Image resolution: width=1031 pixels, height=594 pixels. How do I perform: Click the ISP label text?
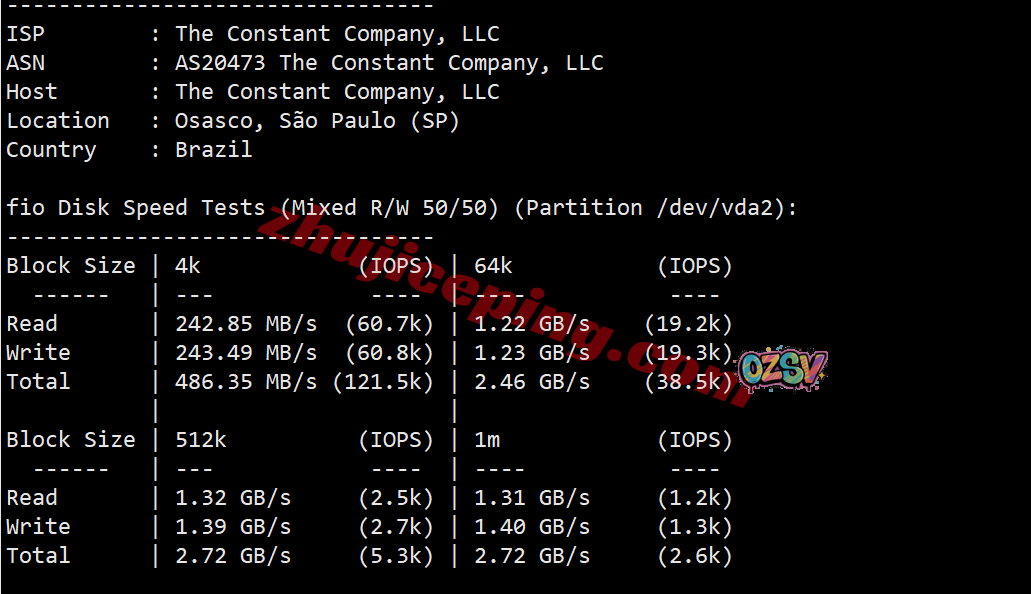click(25, 34)
